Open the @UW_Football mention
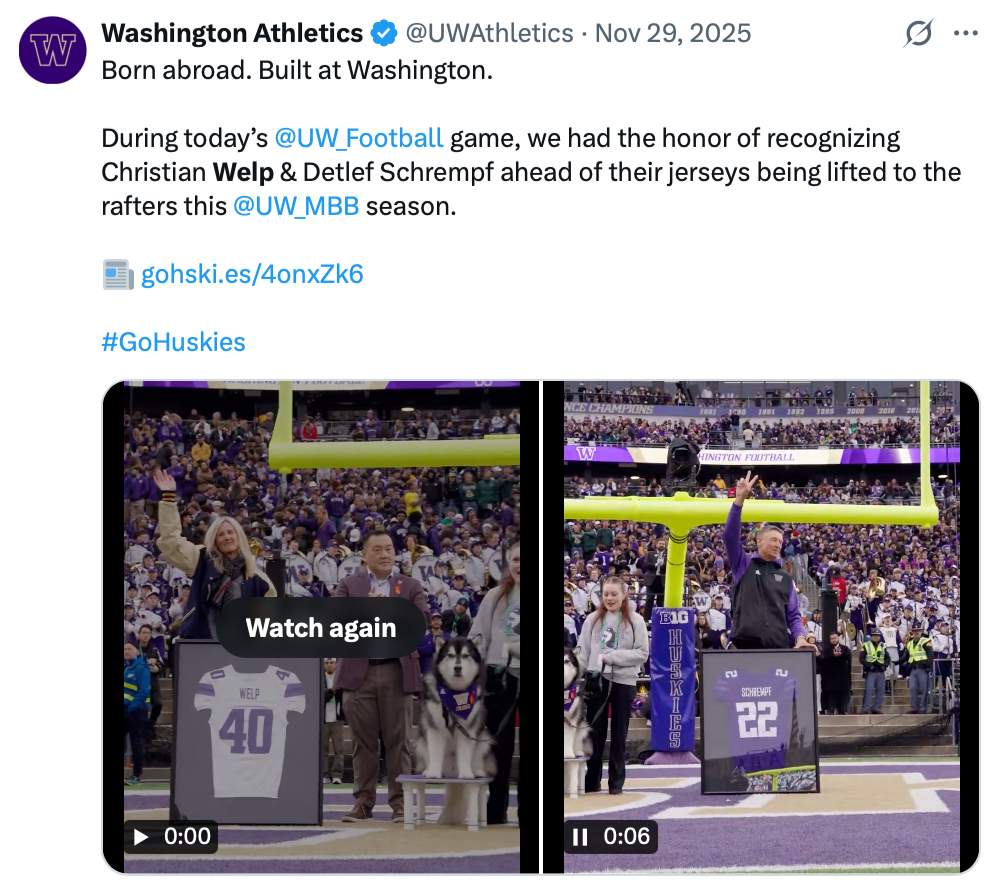The image size is (1004, 894). pyautogui.click(x=358, y=138)
